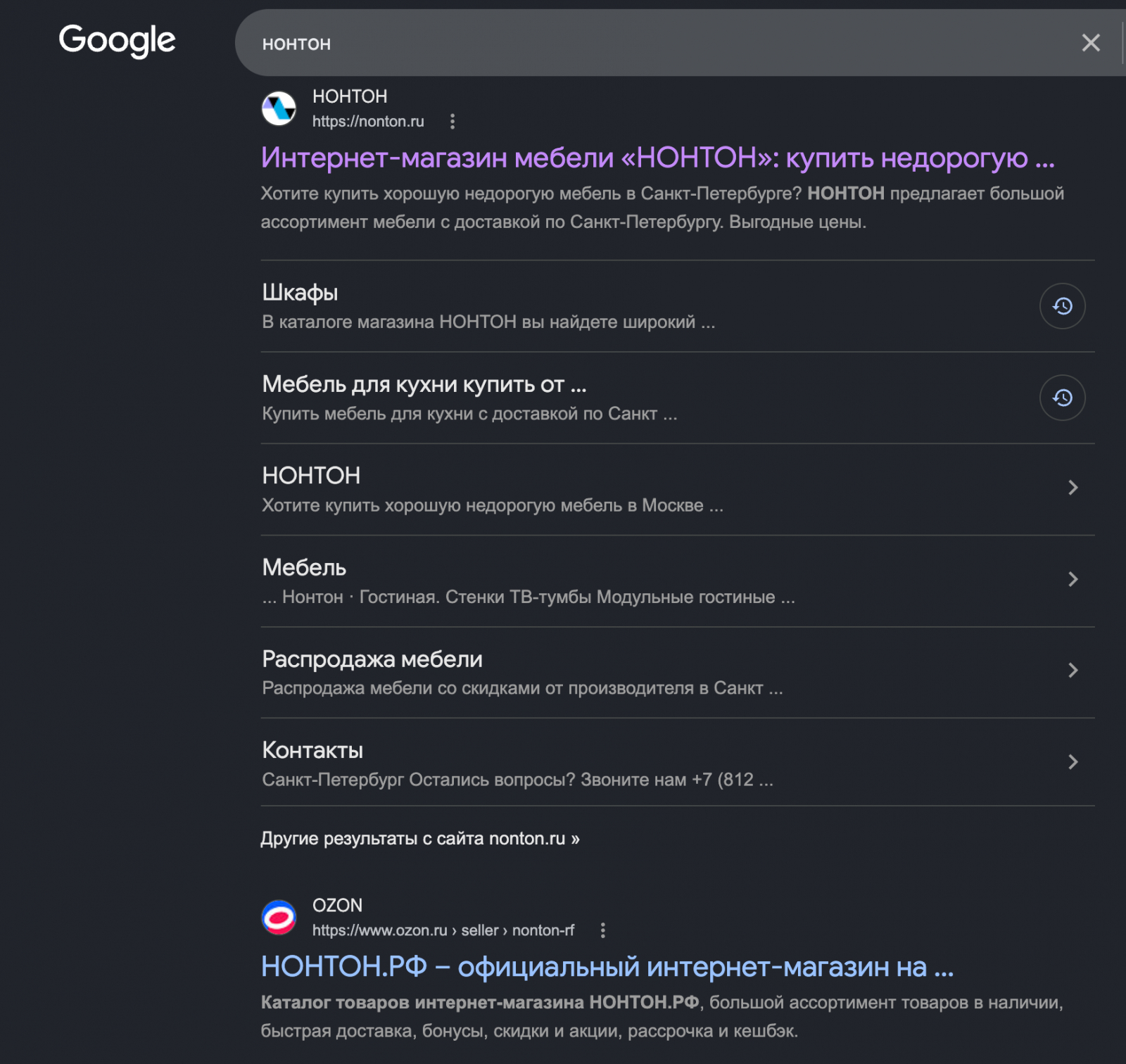The image size is (1126, 1064).
Task: Click the snippet В каталоге магазина НОНТОН вы найдете
Action: pos(488,322)
